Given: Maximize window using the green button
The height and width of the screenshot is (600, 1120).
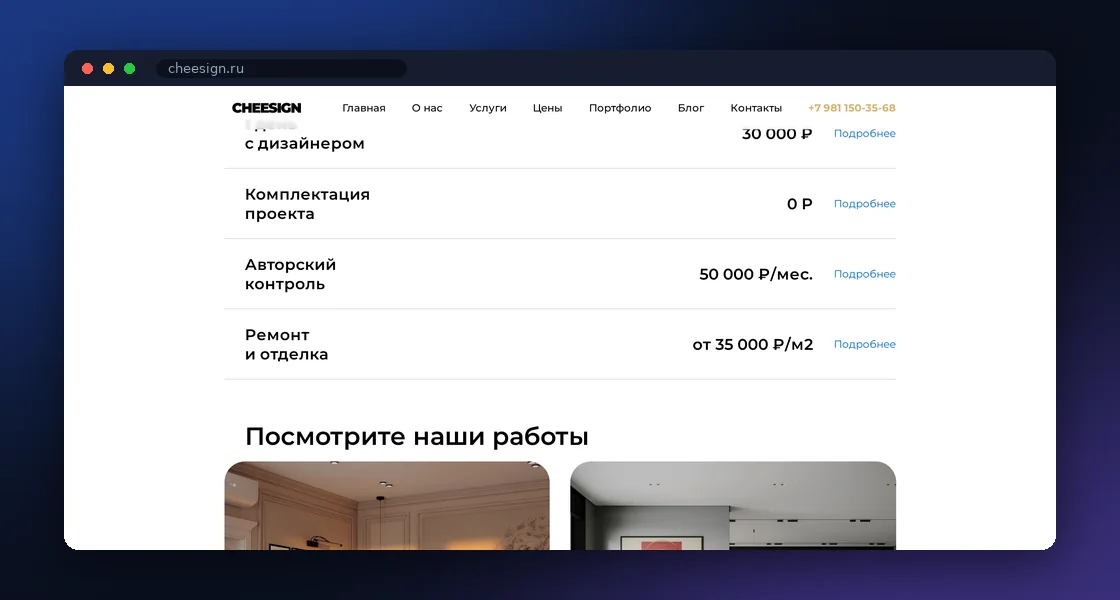Looking at the screenshot, I should [129, 69].
